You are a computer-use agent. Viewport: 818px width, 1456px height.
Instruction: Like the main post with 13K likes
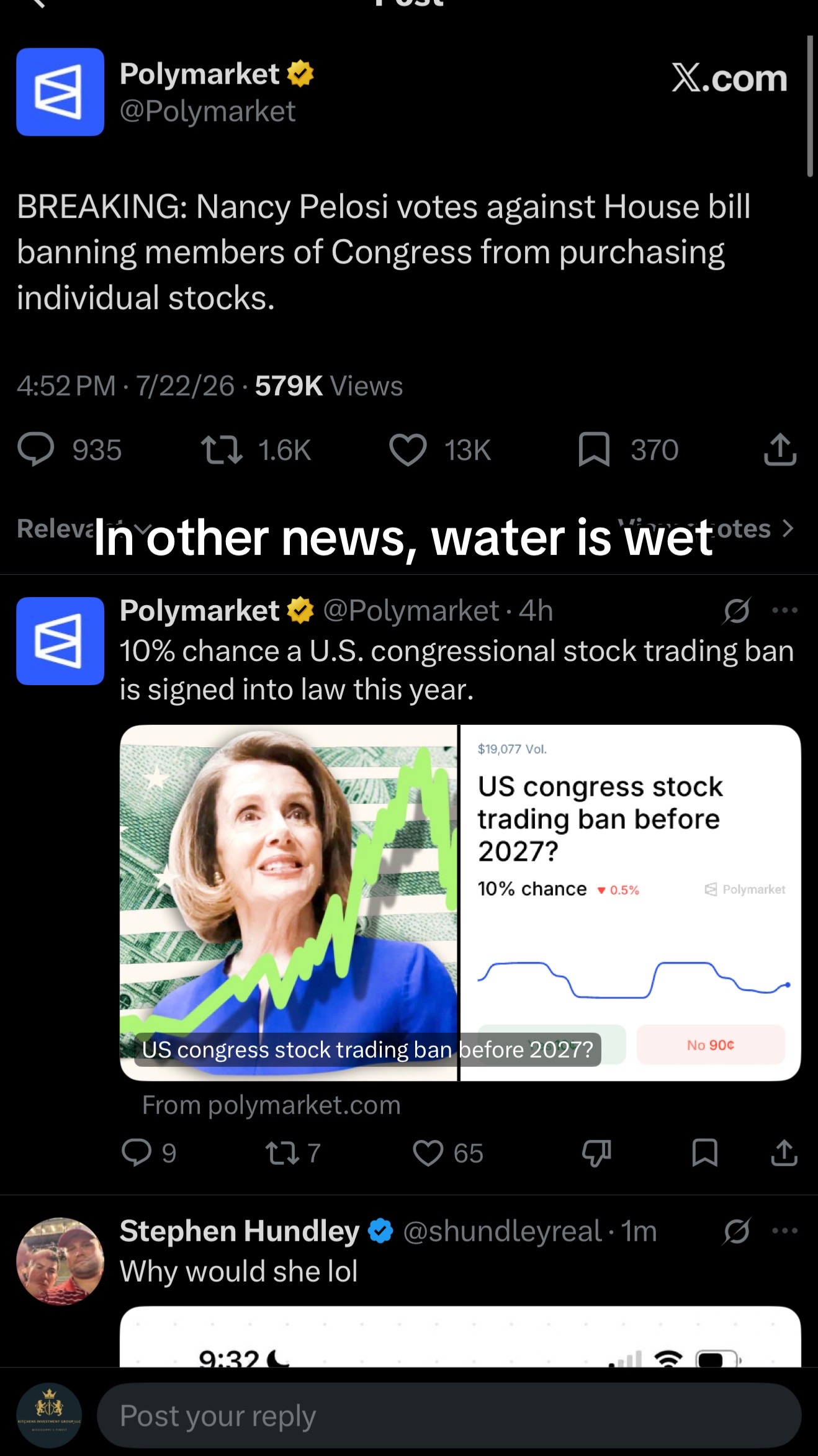click(x=408, y=450)
